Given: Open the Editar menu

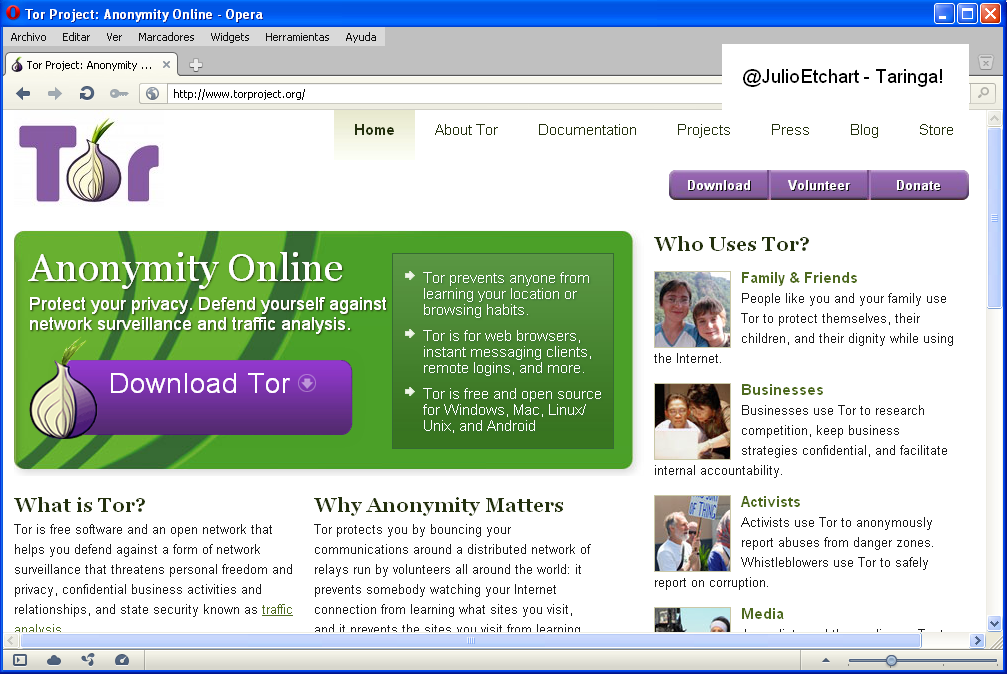Looking at the screenshot, I should coord(76,37).
